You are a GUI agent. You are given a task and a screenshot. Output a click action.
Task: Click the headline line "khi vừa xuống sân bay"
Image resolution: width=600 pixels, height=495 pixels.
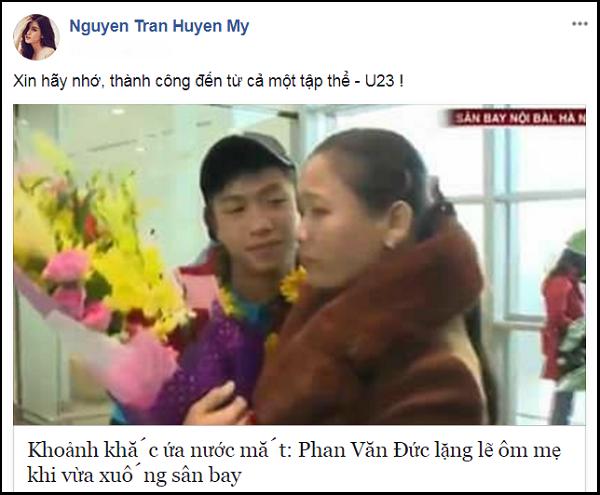pos(134,475)
